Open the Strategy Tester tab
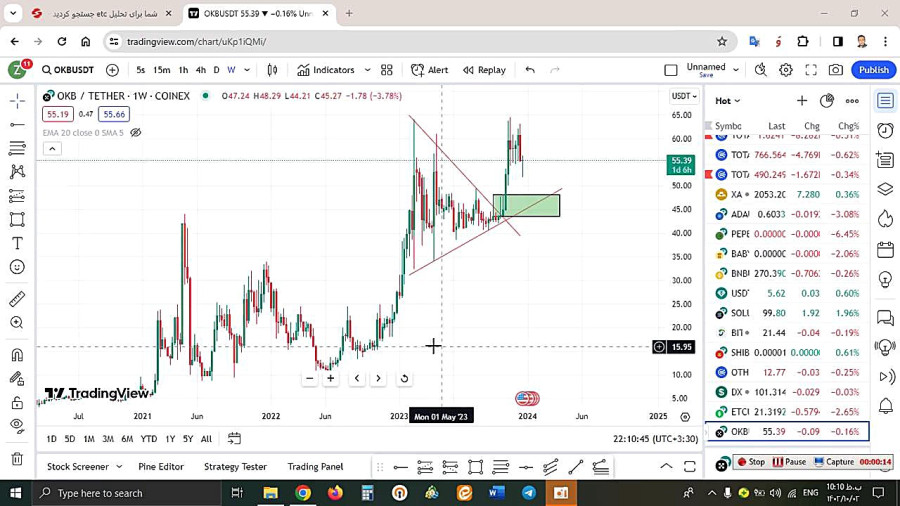Image resolution: width=900 pixels, height=506 pixels. 235,467
